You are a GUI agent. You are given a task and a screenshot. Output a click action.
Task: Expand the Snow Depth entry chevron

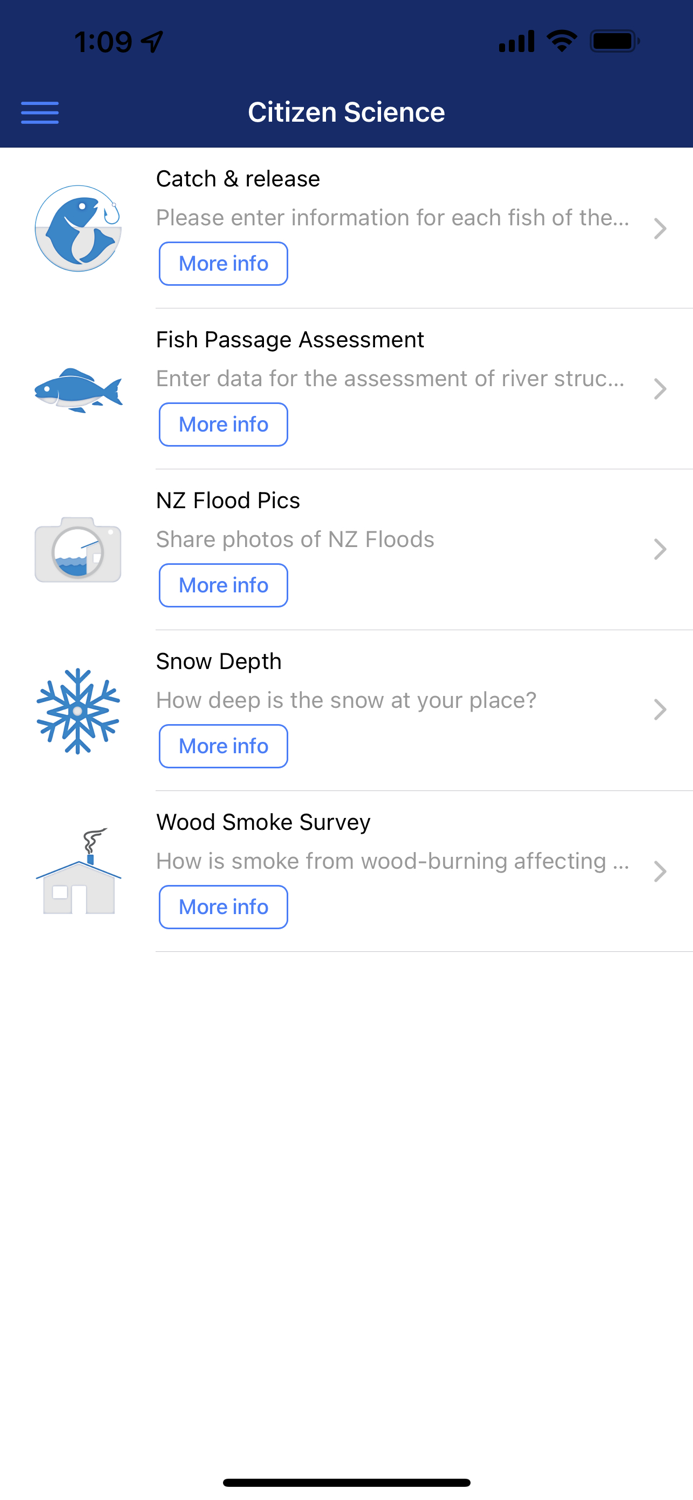(659, 710)
